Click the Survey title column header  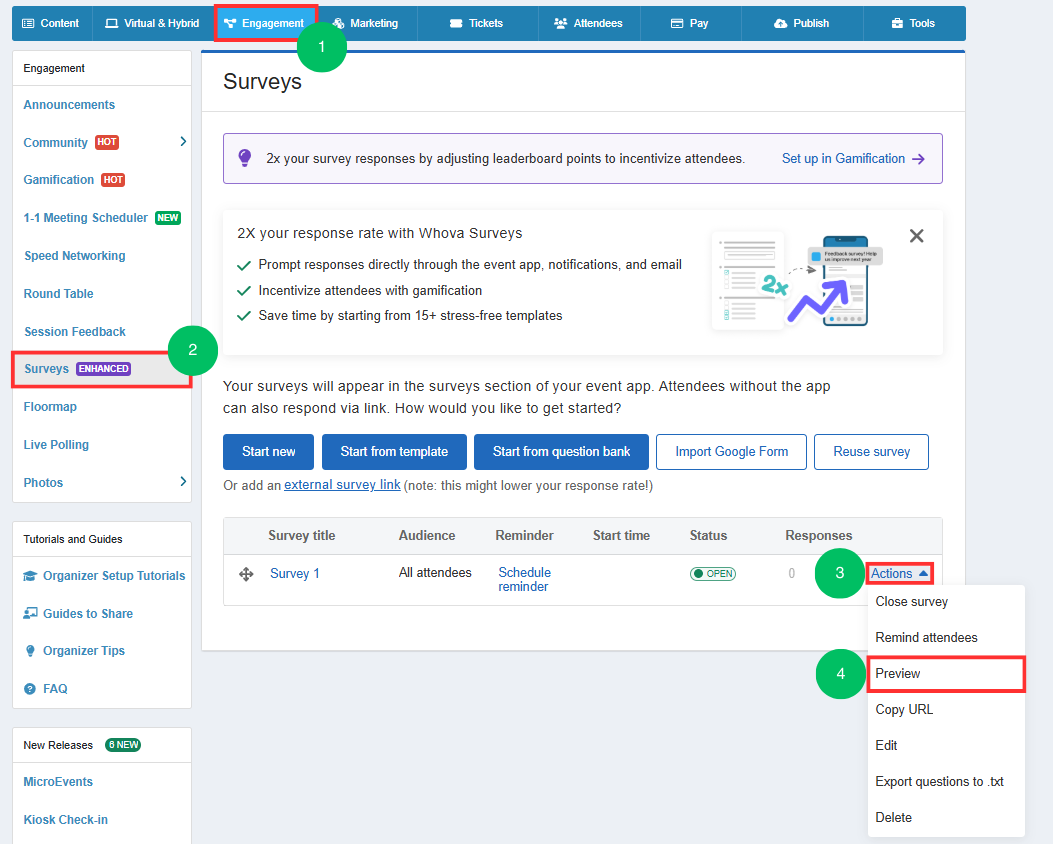(x=302, y=536)
